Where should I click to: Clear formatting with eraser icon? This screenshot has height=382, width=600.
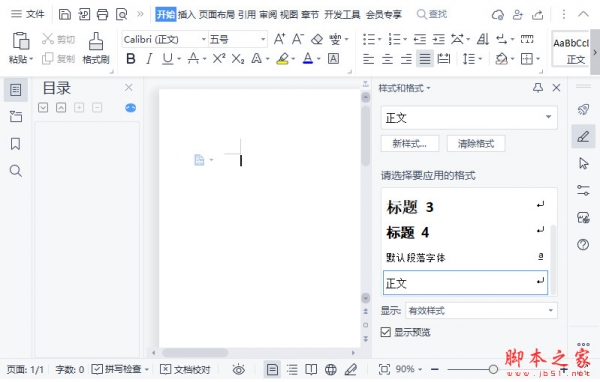pos(317,39)
